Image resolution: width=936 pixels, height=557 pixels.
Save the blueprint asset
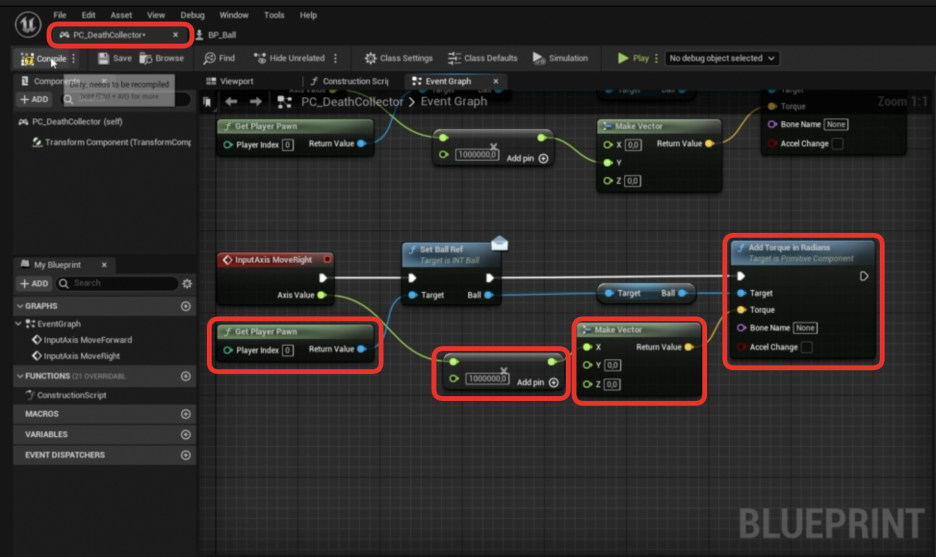pyautogui.click(x=115, y=58)
